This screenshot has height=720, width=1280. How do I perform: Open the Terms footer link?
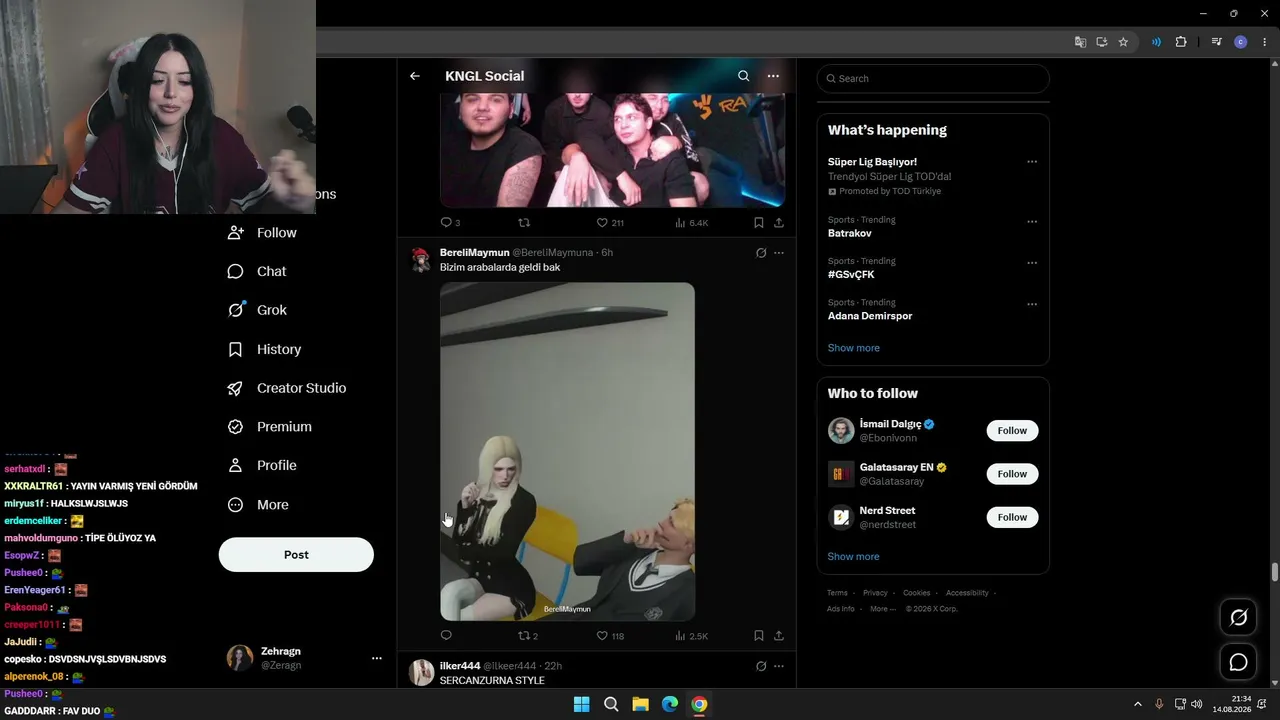coord(837,593)
